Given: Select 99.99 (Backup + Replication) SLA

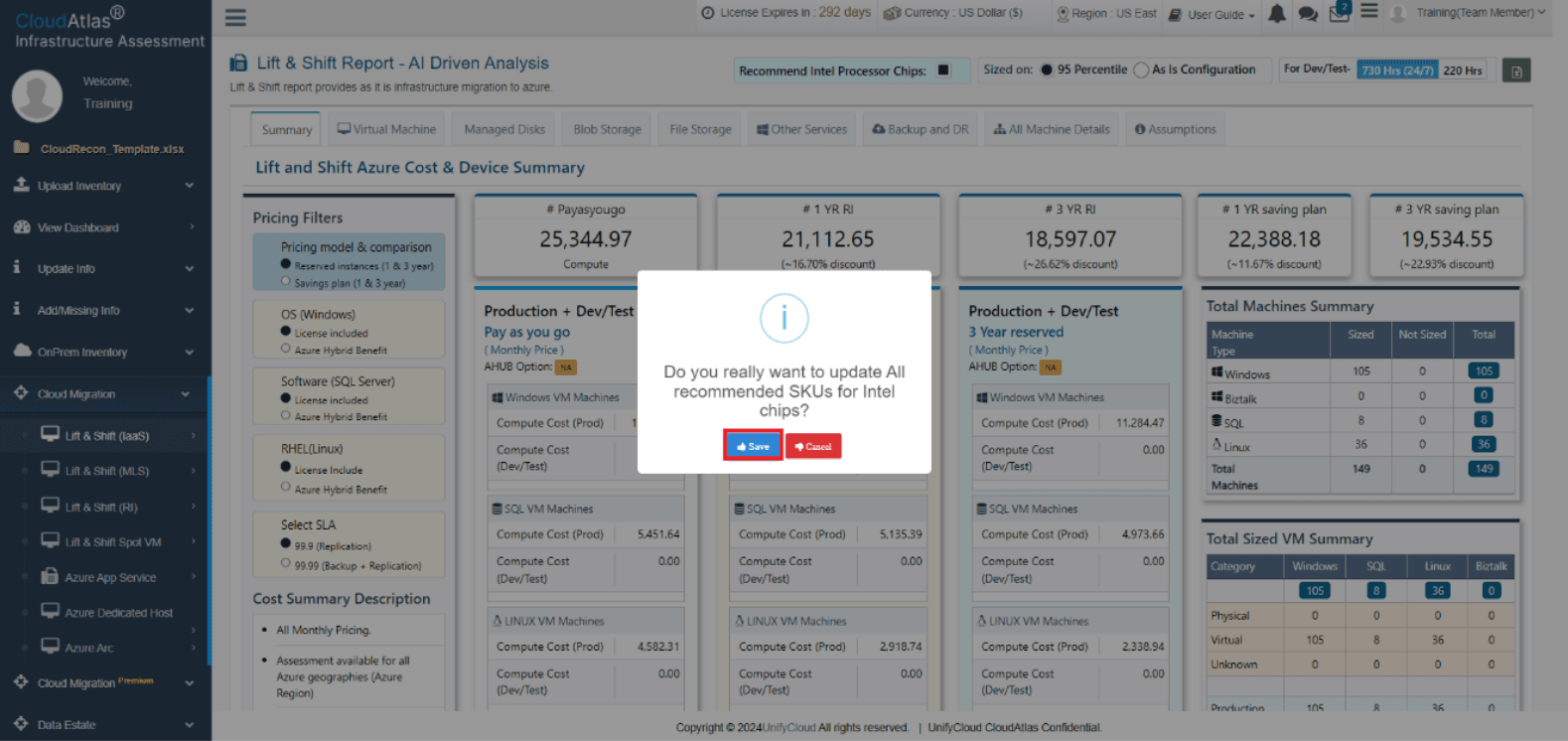Looking at the screenshot, I should [x=286, y=563].
